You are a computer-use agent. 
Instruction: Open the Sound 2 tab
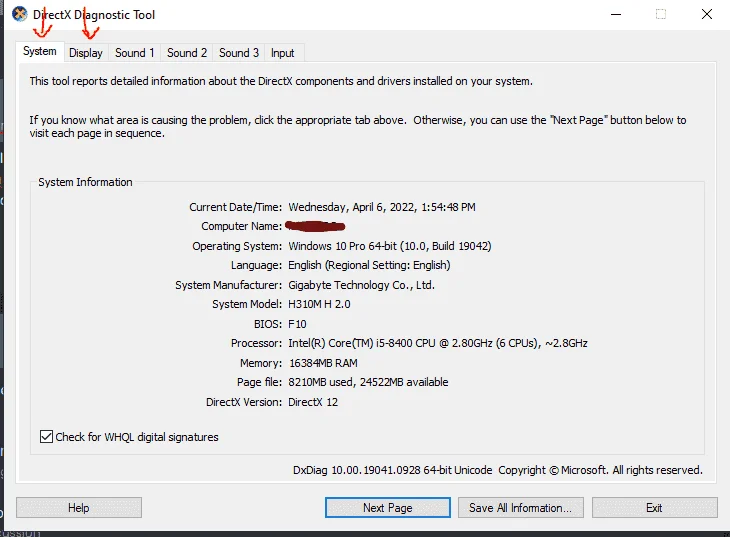187,53
